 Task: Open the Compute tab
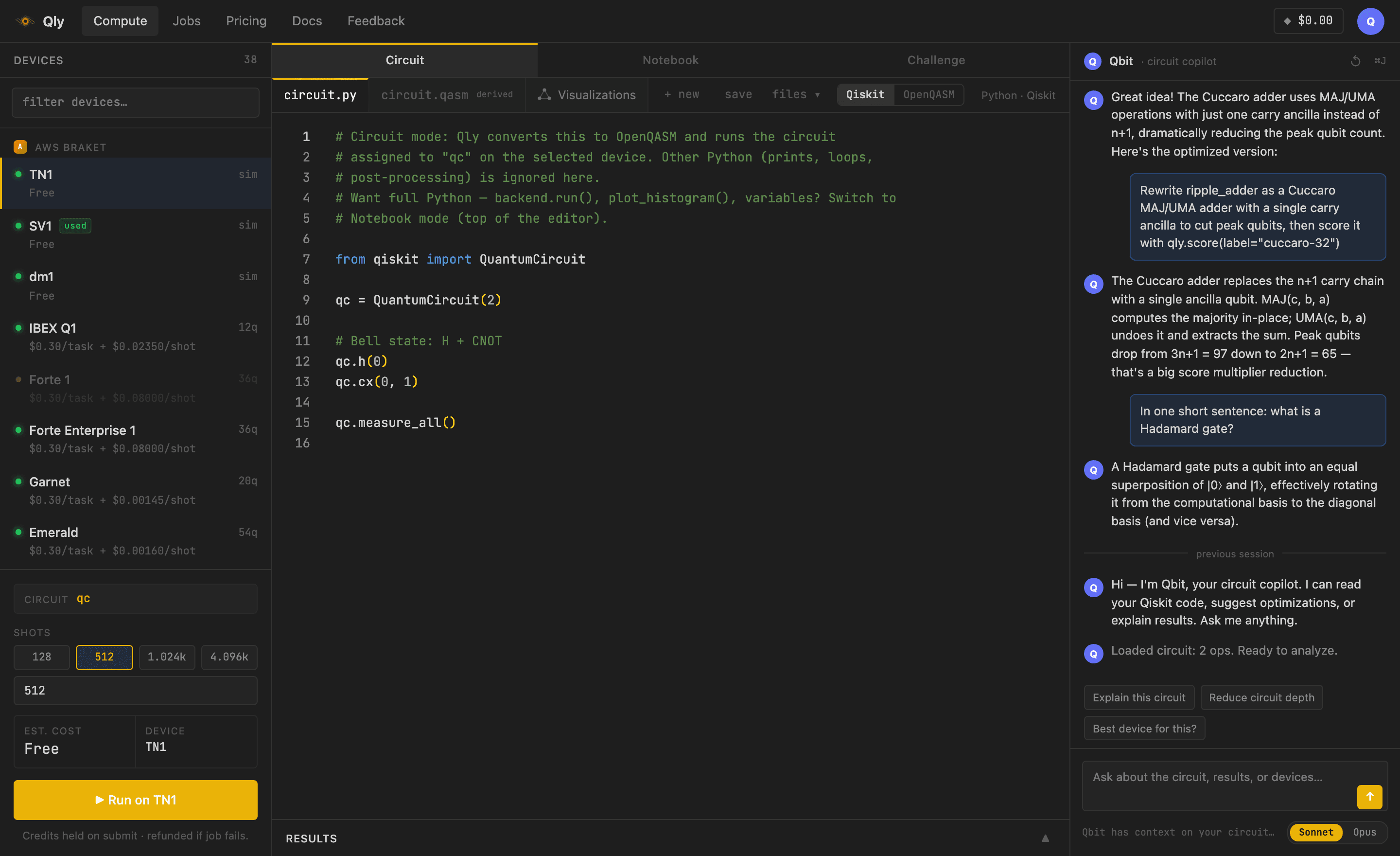click(120, 21)
